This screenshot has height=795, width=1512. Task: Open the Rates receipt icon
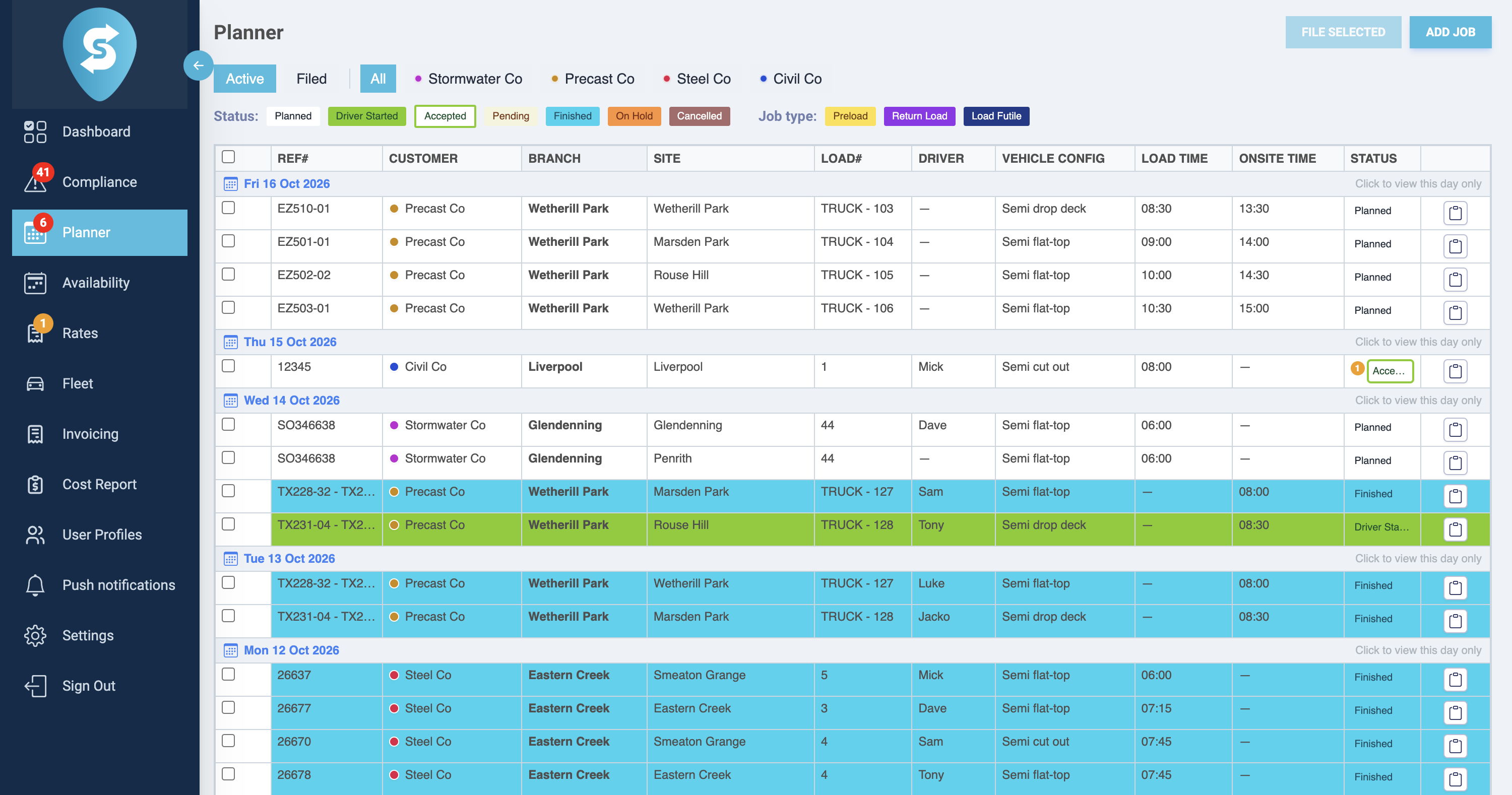35,333
